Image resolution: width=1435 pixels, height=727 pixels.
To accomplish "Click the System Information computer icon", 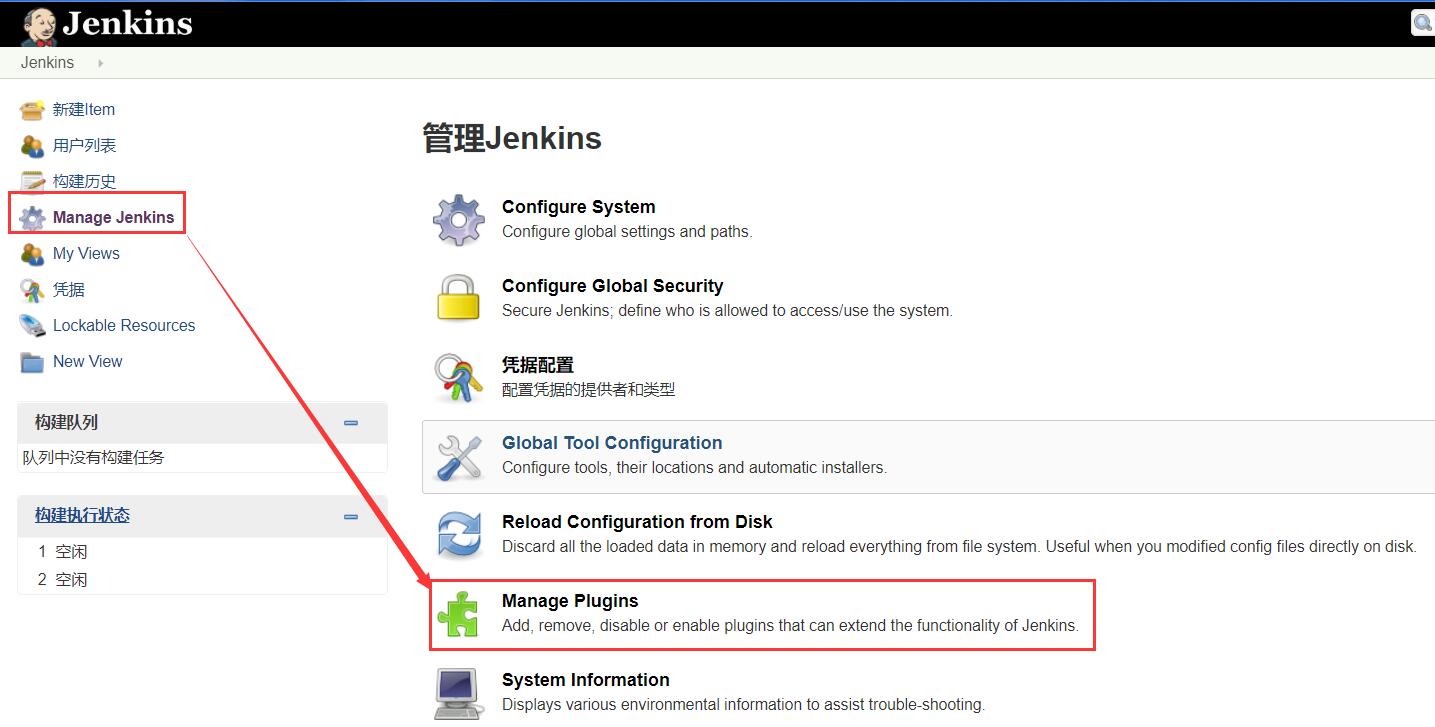I will tap(459, 693).
